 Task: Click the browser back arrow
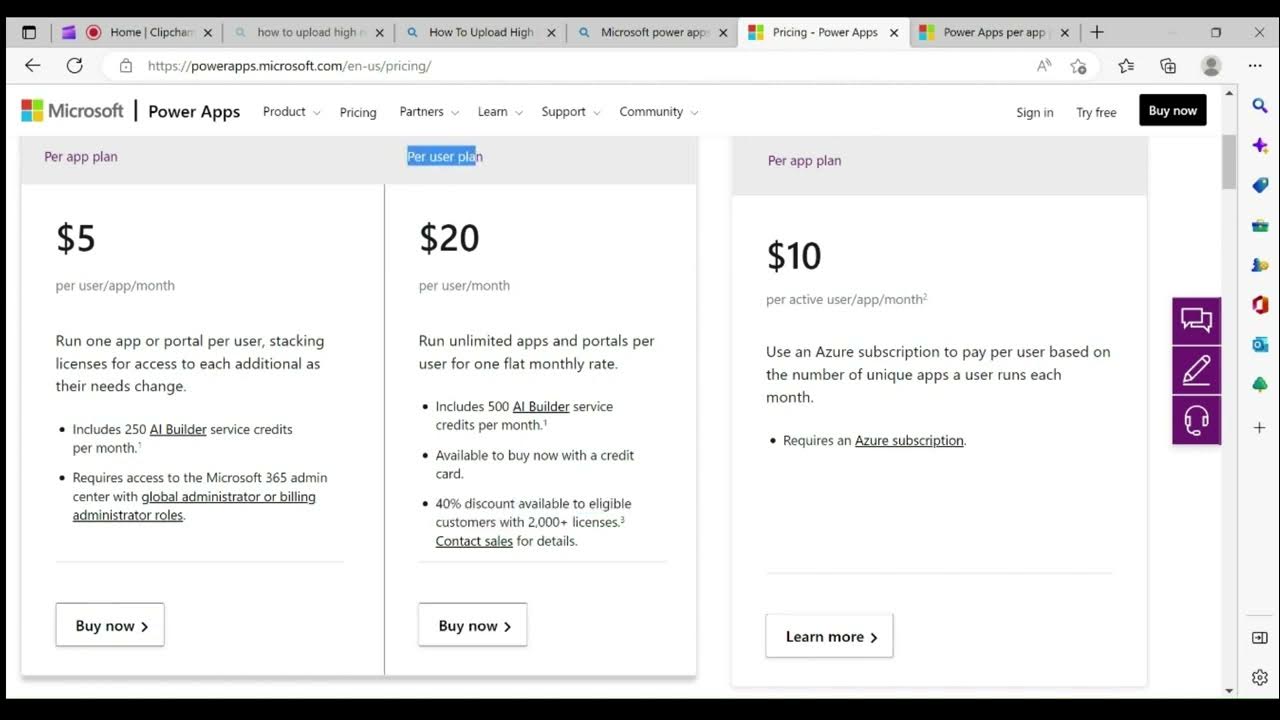(33, 66)
